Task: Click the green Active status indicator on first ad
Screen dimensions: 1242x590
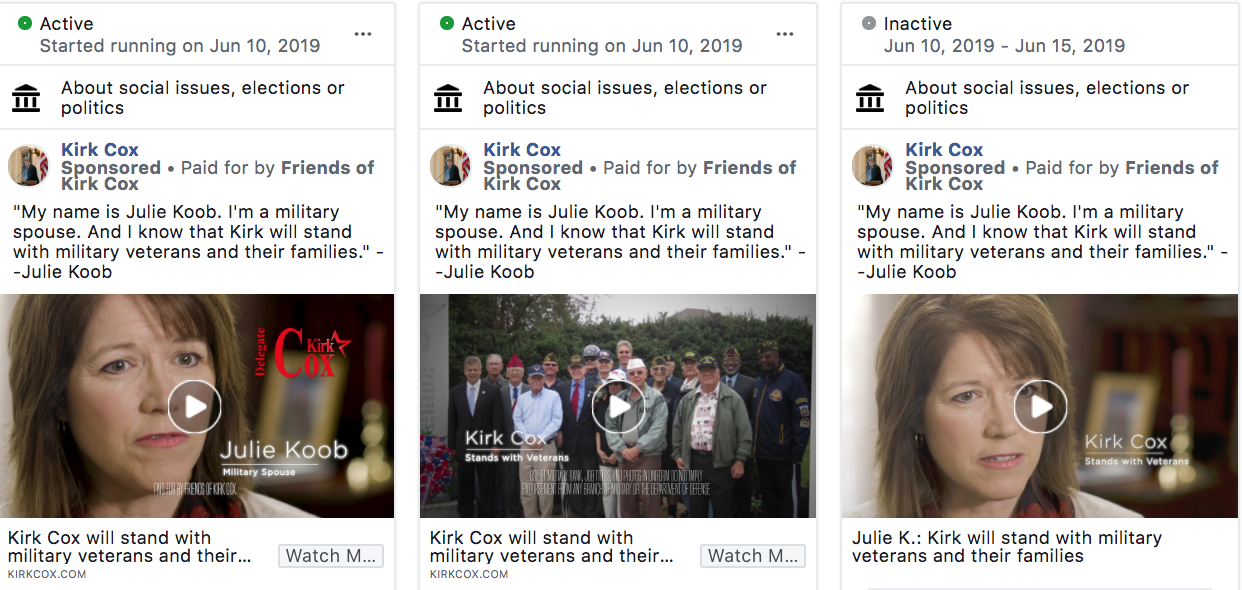Action: click(x=25, y=23)
